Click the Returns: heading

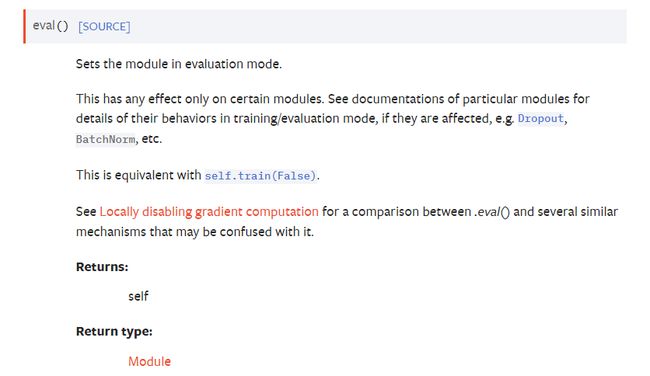tap(102, 267)
